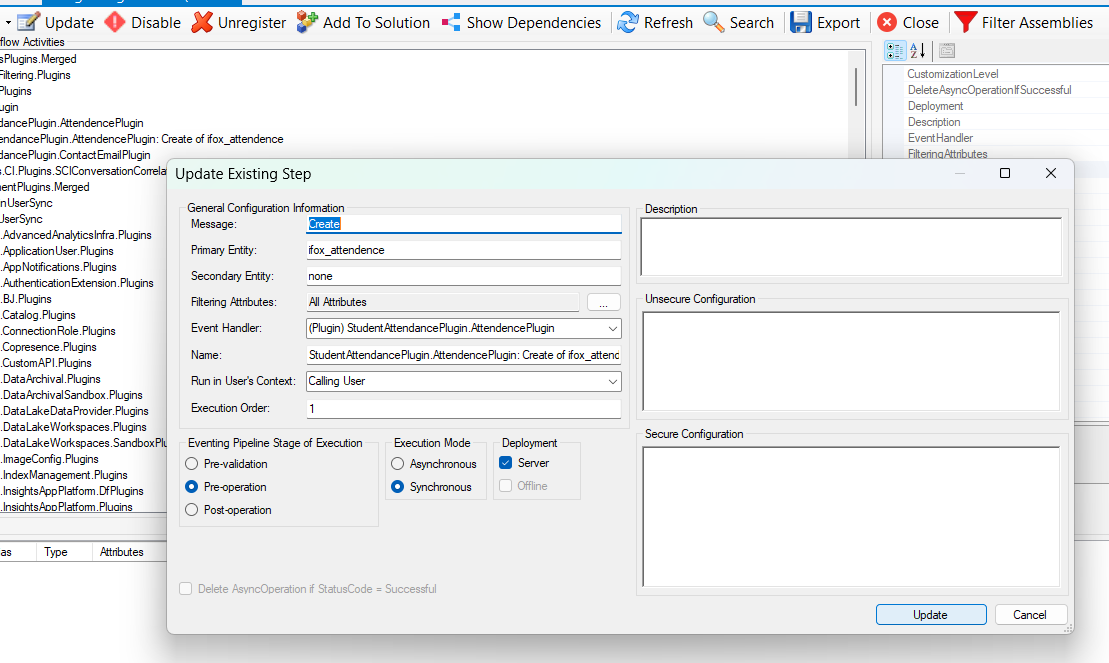Open Show Dependencies from toolbar

coord(451,22)
